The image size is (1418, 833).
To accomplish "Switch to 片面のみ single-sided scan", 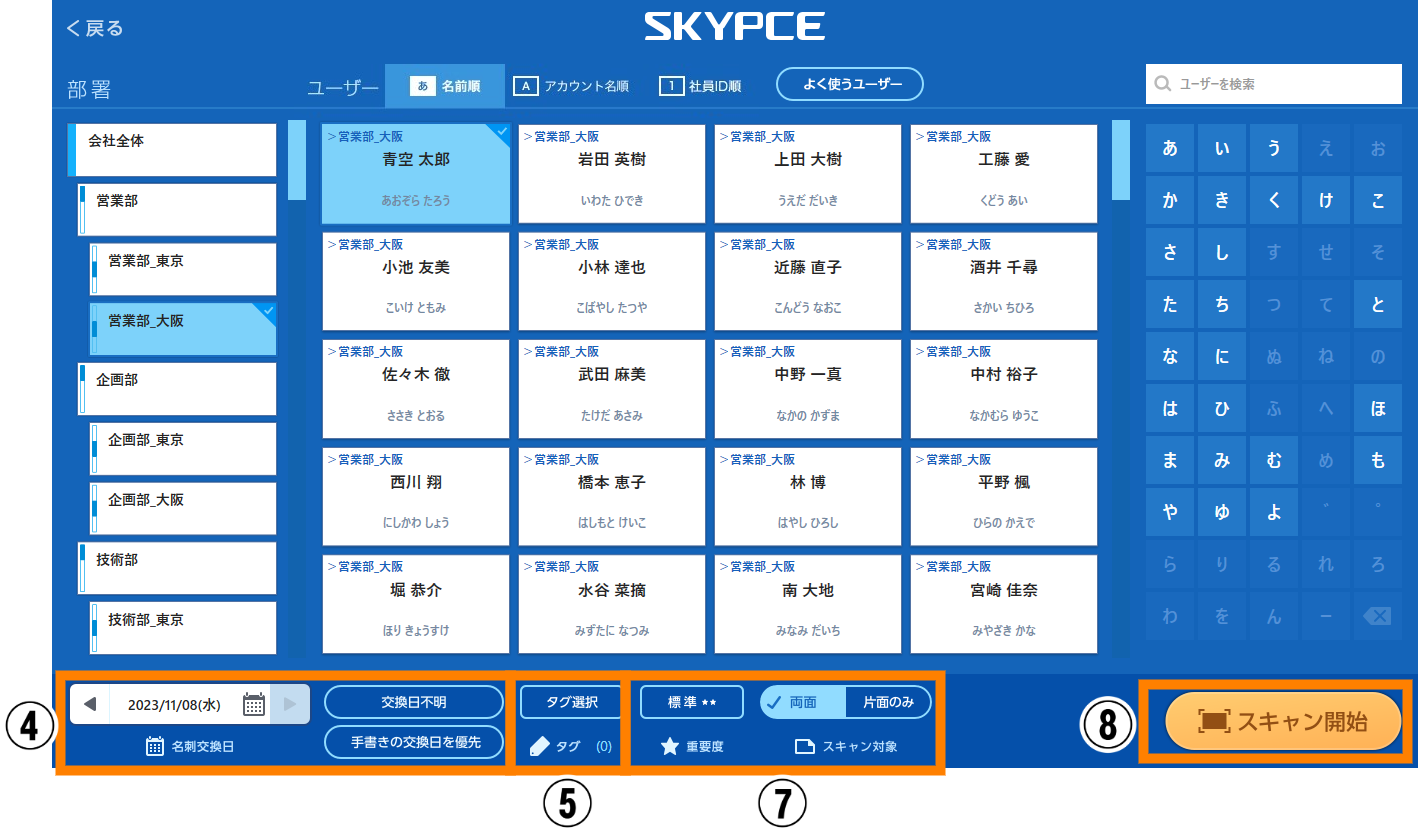I will coord(888,702).
